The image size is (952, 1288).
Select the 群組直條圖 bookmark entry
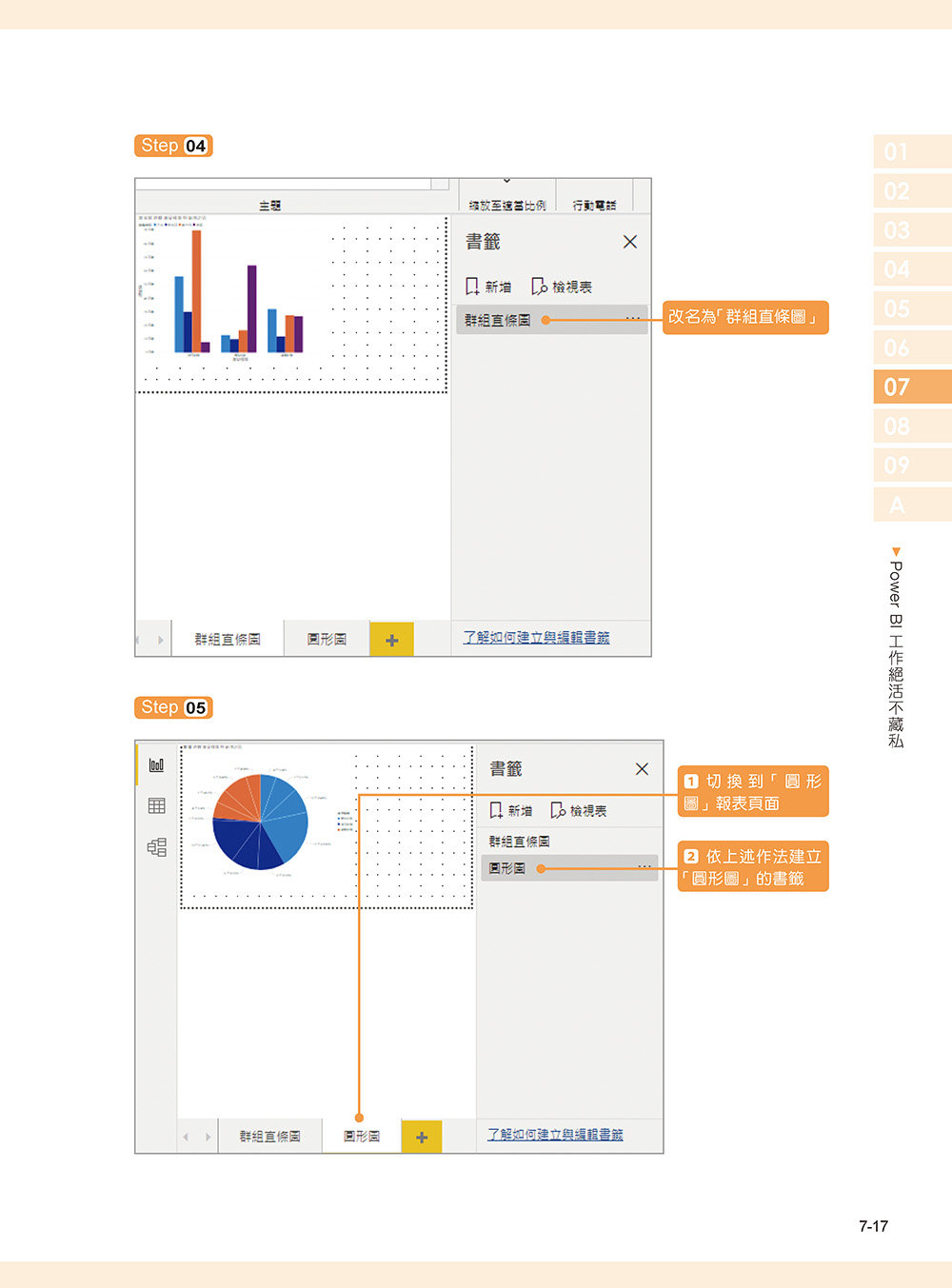tap(500, 319)
